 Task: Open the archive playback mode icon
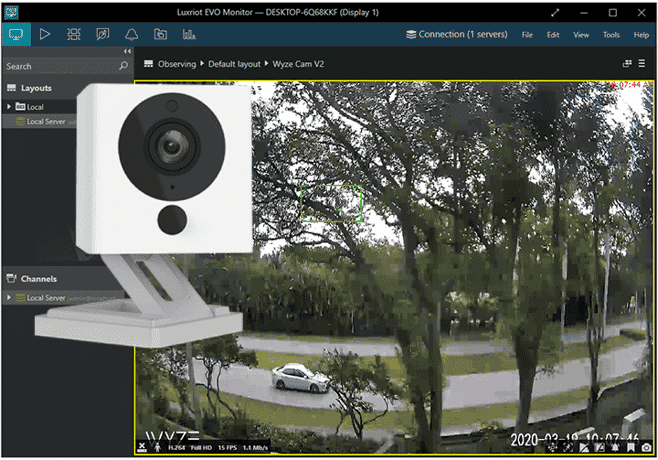tap(44, 34)
